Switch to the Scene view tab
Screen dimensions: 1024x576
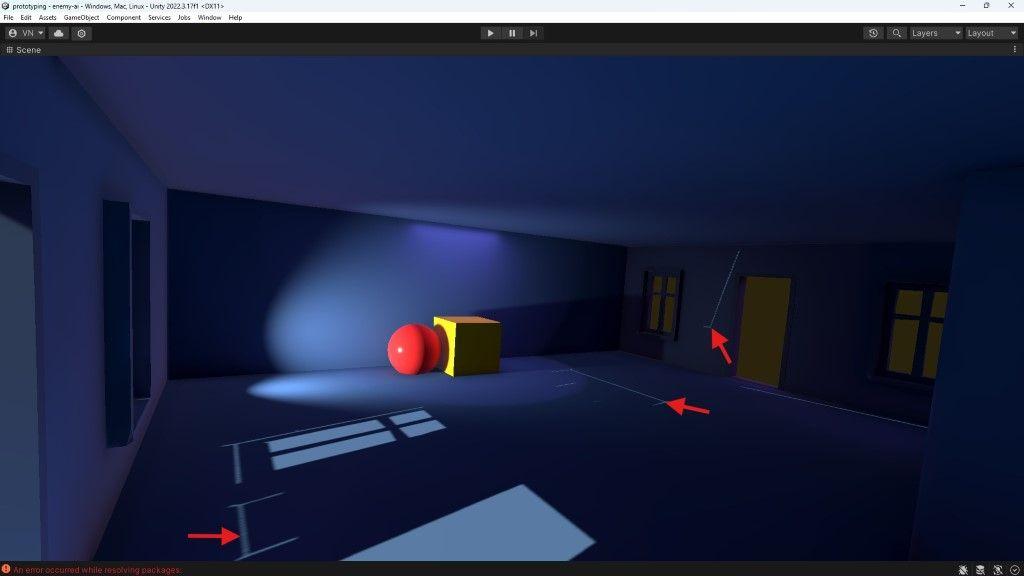tap(22, 49)
